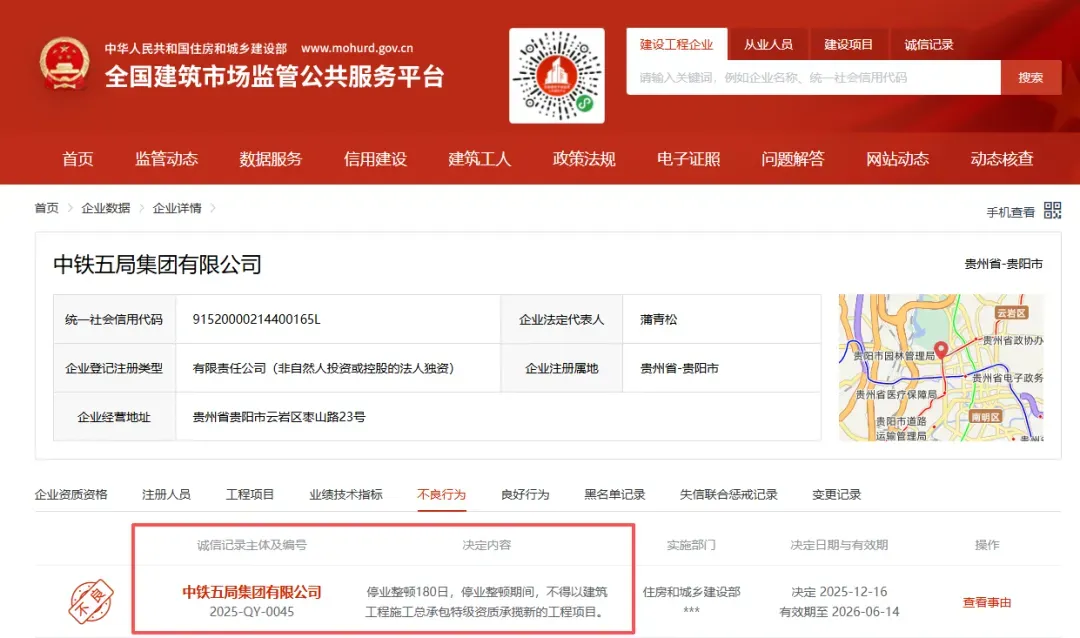Click the 实施部门 column header

[692, 545]
